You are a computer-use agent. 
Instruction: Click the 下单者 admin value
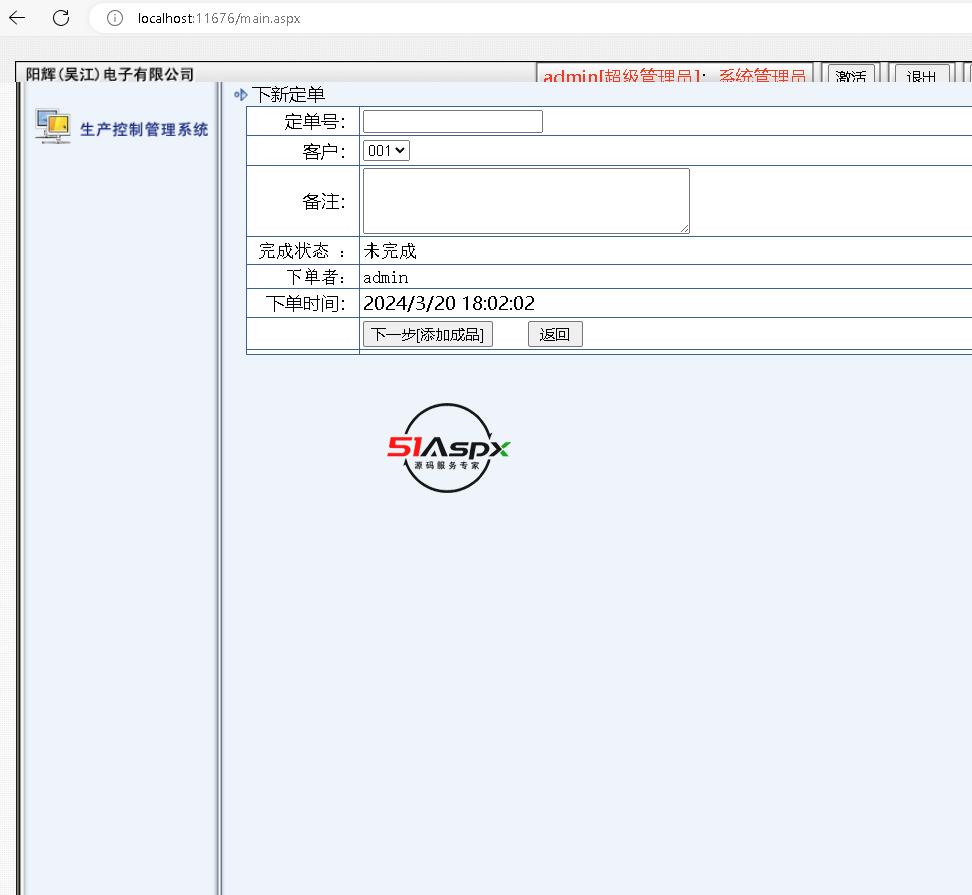386,278
